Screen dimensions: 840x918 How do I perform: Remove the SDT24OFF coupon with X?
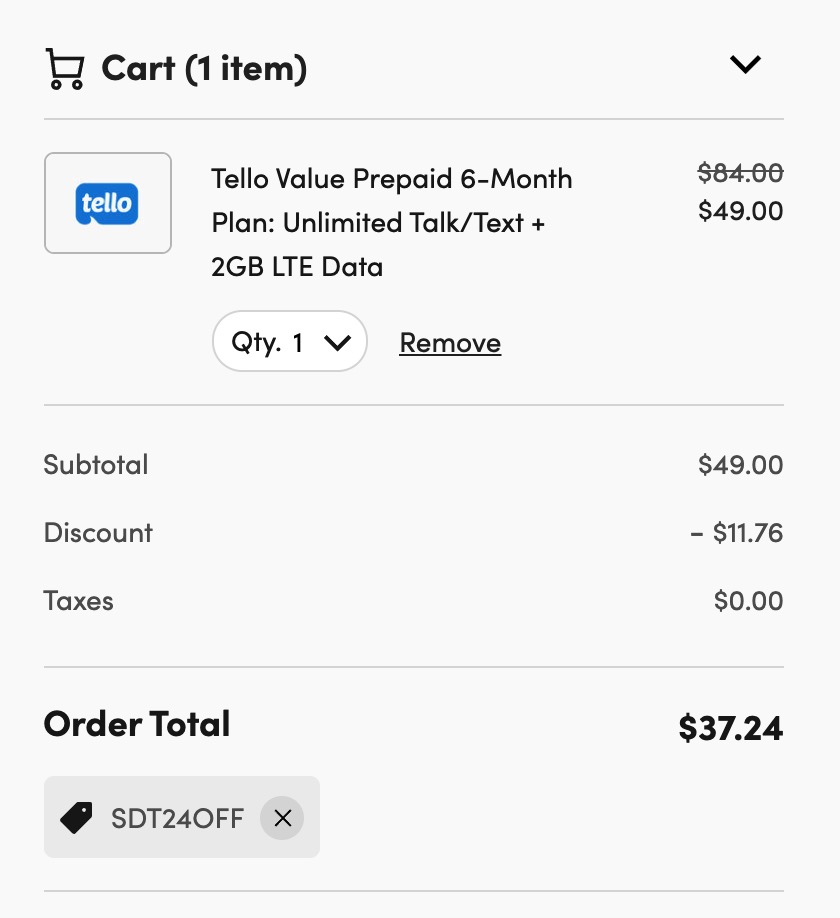point(282,818)
